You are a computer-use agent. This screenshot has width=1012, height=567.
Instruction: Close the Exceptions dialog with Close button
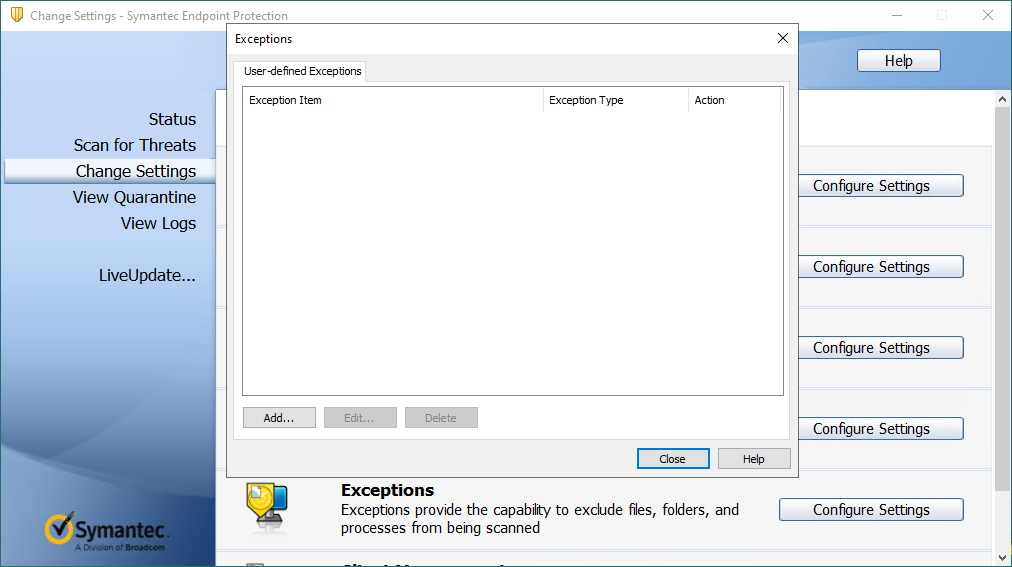[673, 459]
